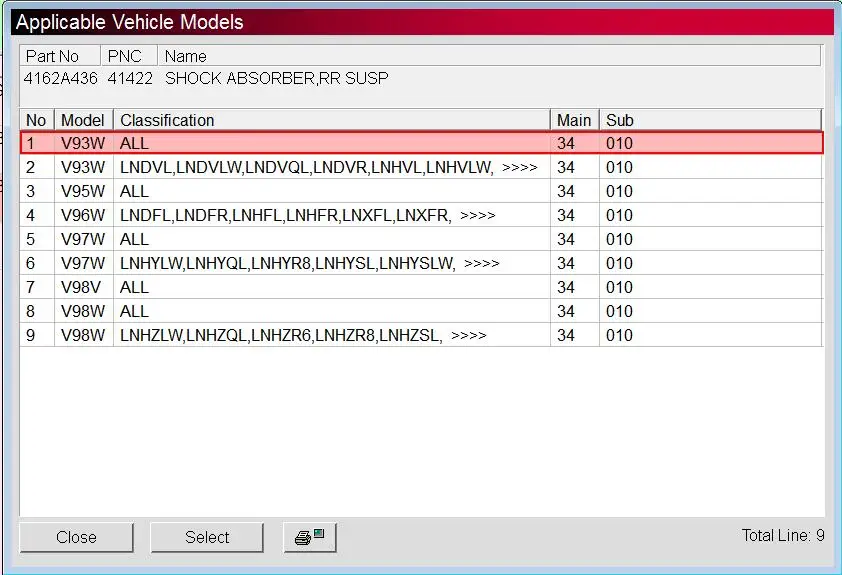Click the Model column header
This screenshot has height=575, width=842.
[x=83, y=120]
